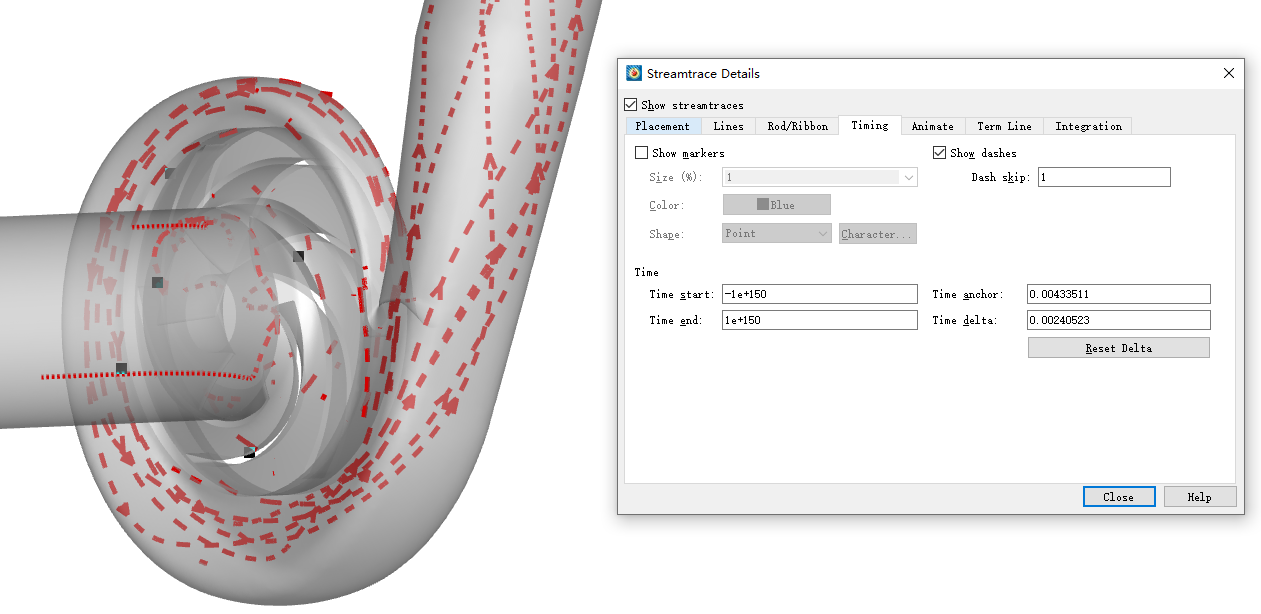Go to the Animate tab
This screenshot has width=1261, height=614.
(932, 126)
